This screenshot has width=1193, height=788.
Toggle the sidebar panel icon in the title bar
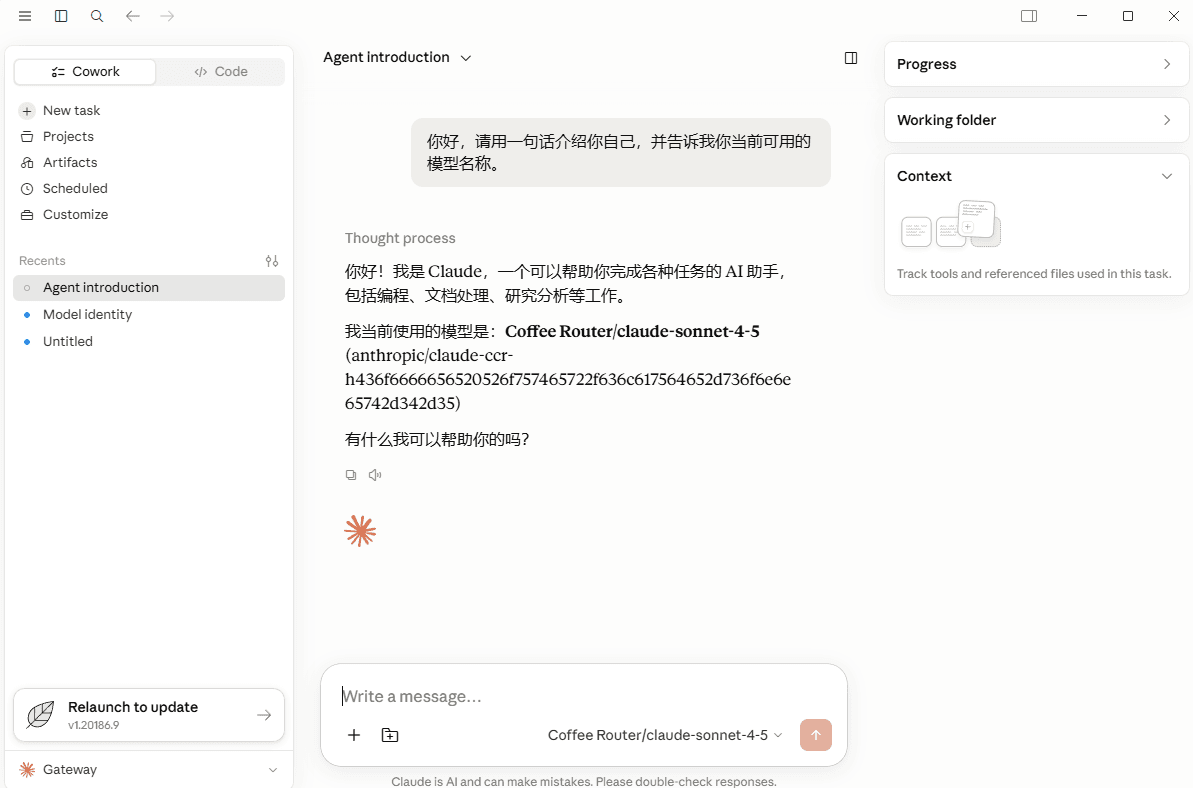(61, 16)
